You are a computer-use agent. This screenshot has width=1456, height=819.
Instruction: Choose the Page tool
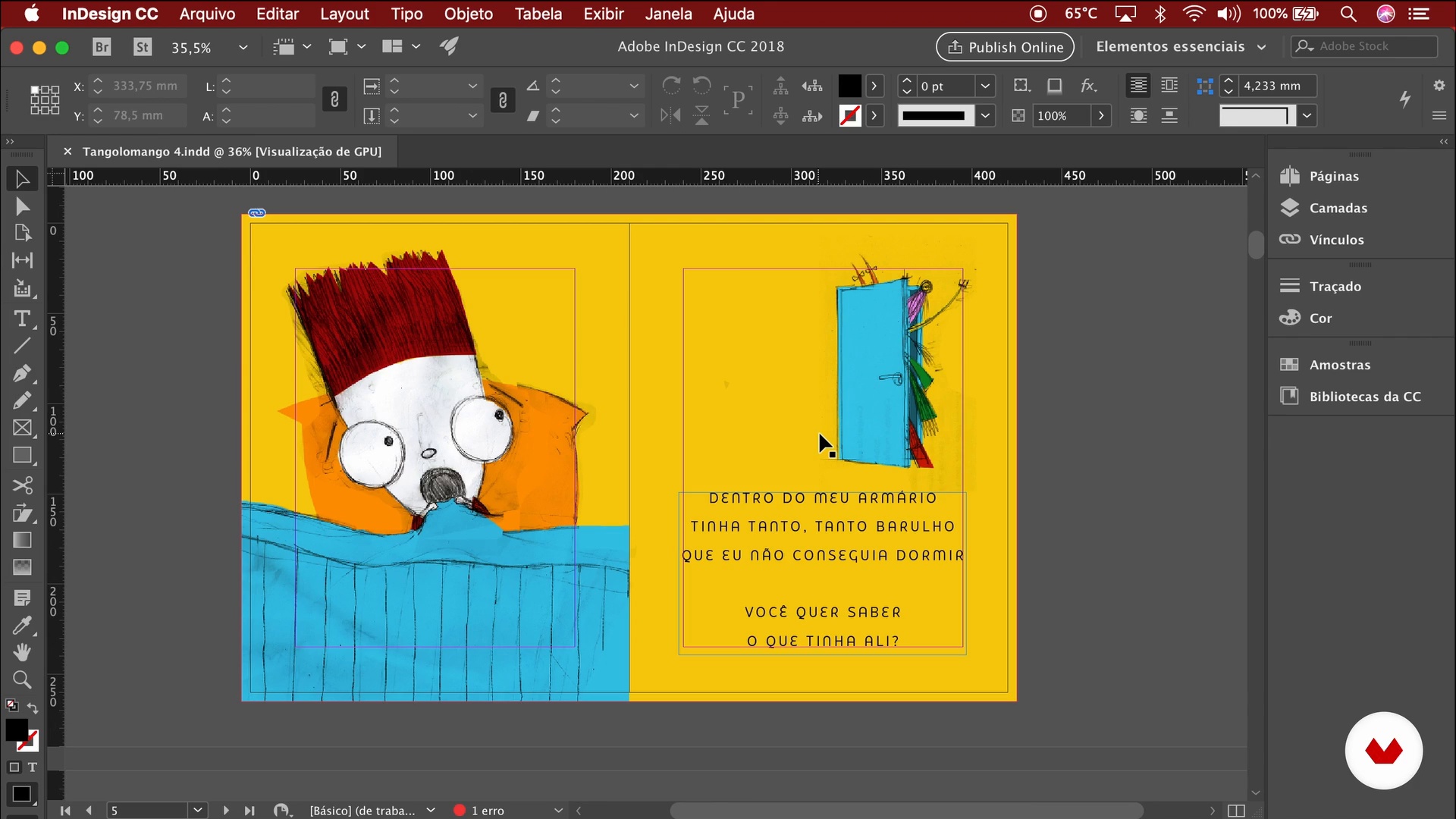pyautogui.click(x=22, y=233)
